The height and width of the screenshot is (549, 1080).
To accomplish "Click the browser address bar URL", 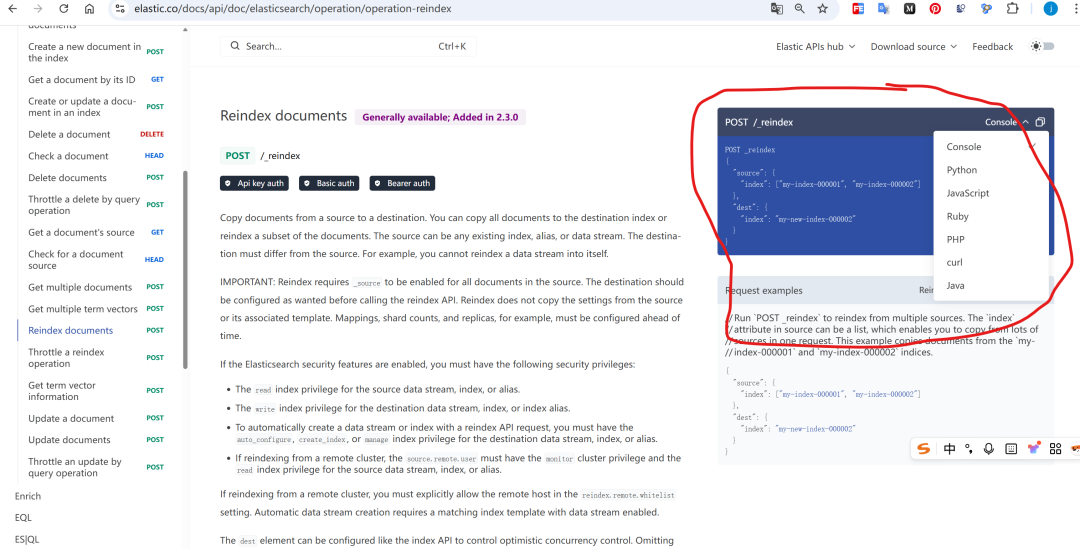I will pos(292,9).
